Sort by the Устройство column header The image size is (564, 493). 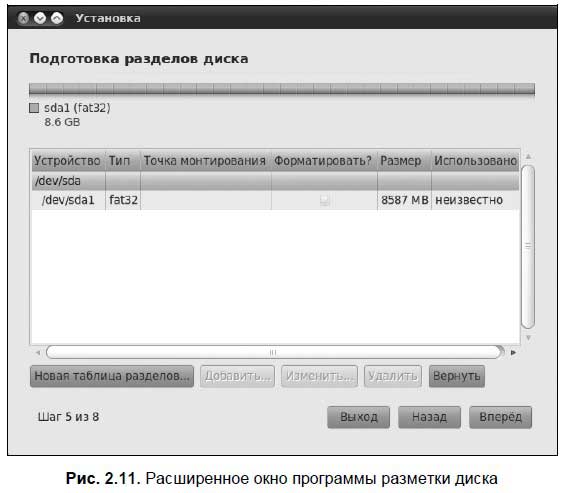tap(68, 160)
